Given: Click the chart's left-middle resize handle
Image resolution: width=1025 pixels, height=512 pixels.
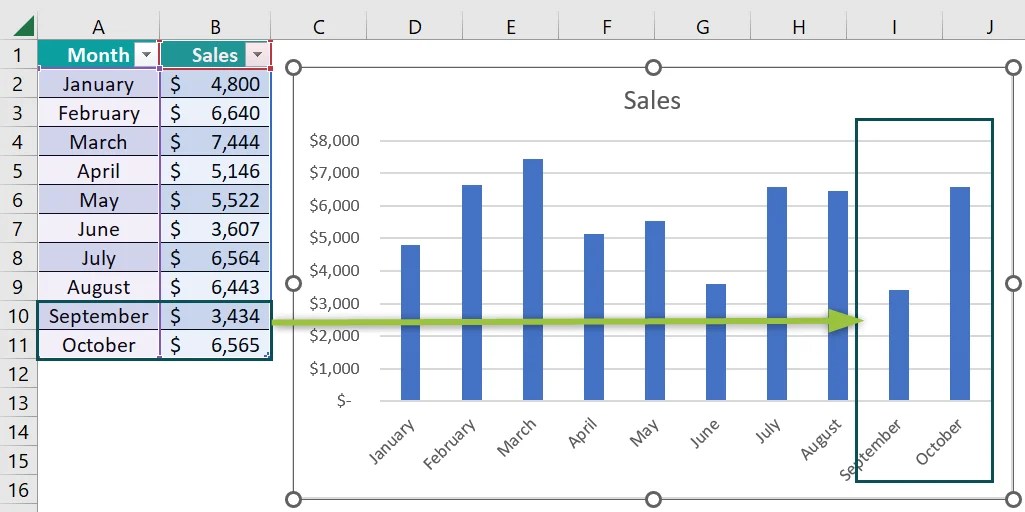Looking at the screenshot, I should tap(294, 283).
